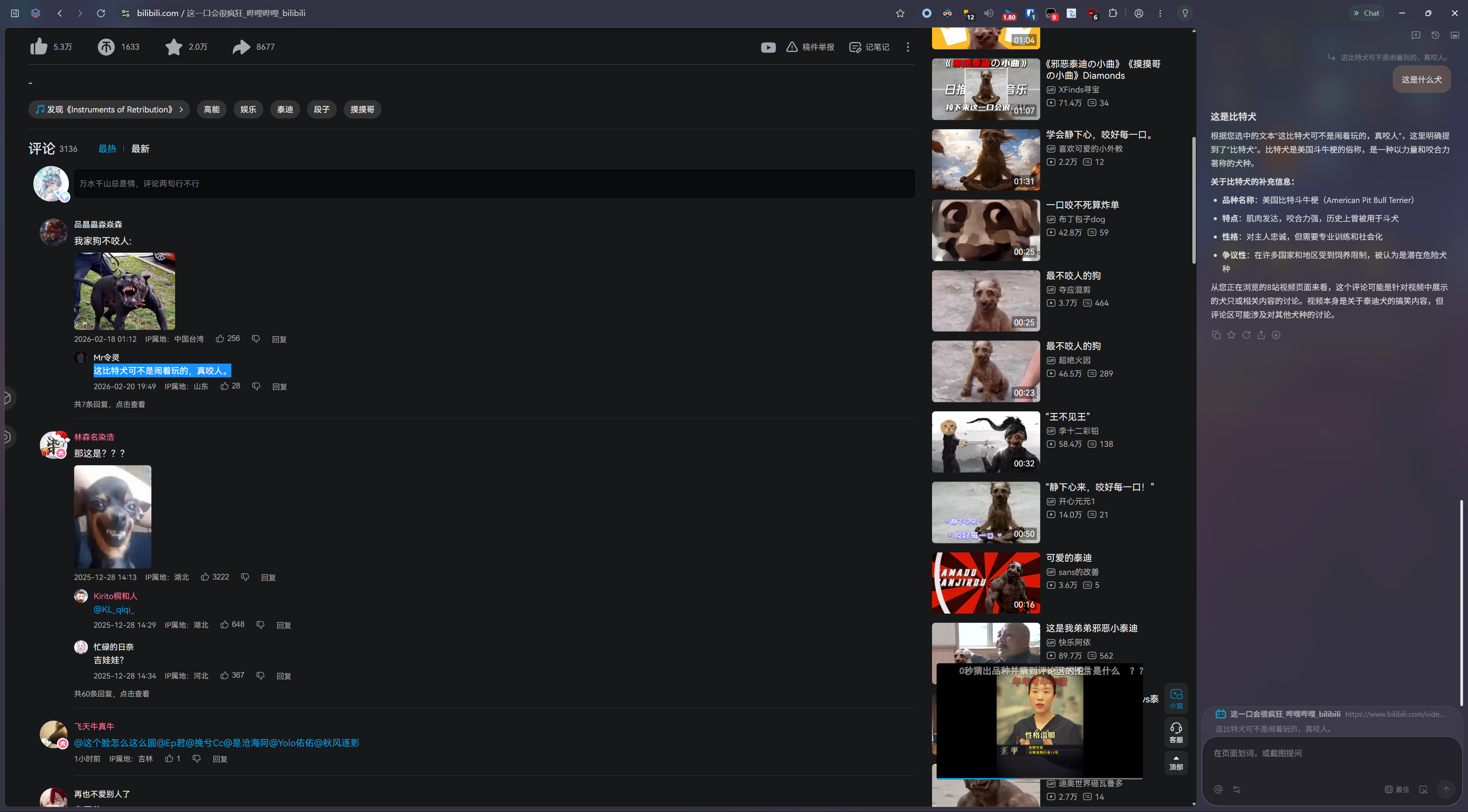
Task: Switch comments to 最新 sorting
Action: (x=140, y=149)
